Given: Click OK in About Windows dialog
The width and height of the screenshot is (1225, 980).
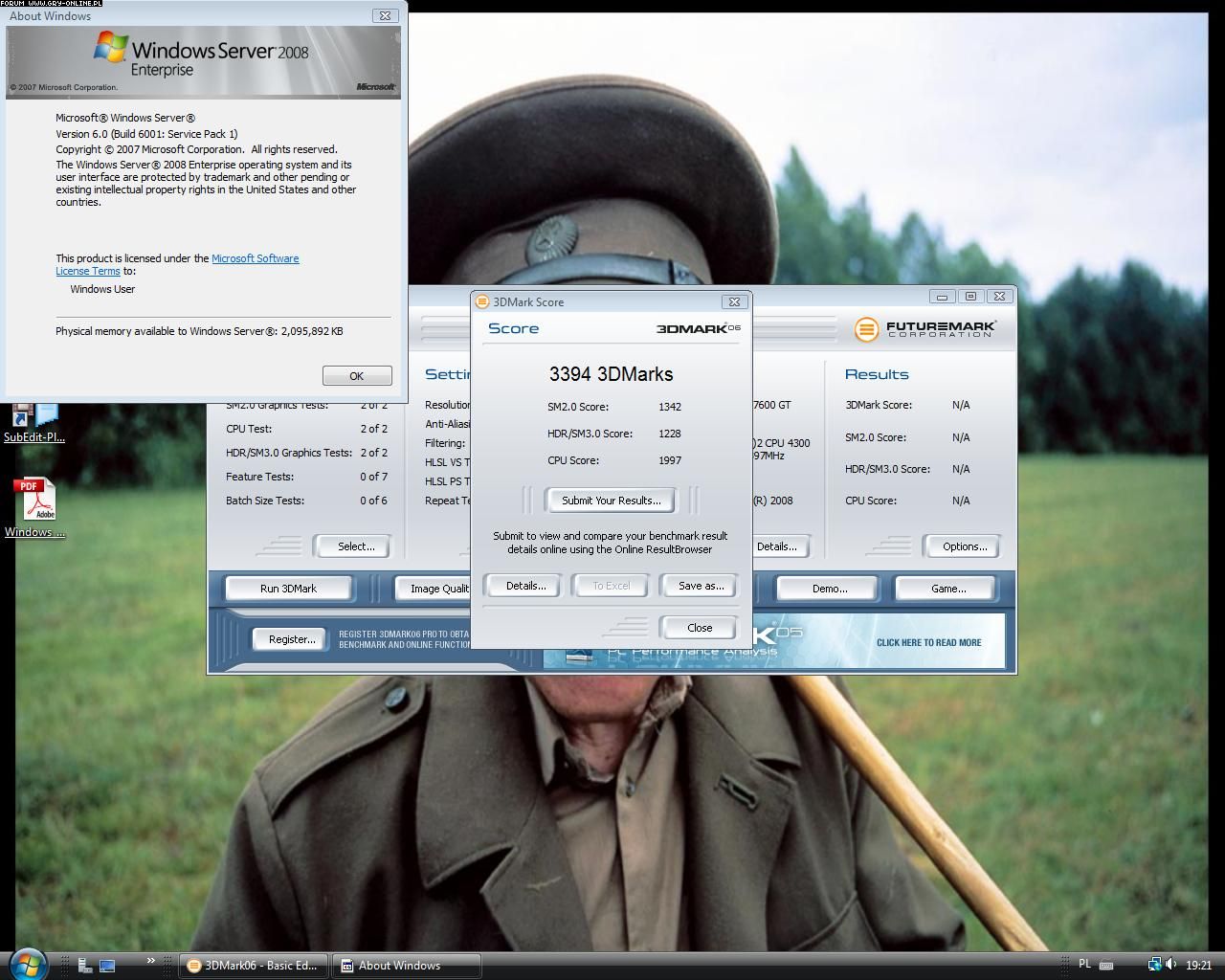Looking at the screenshot, I should [x=356, y=376].
